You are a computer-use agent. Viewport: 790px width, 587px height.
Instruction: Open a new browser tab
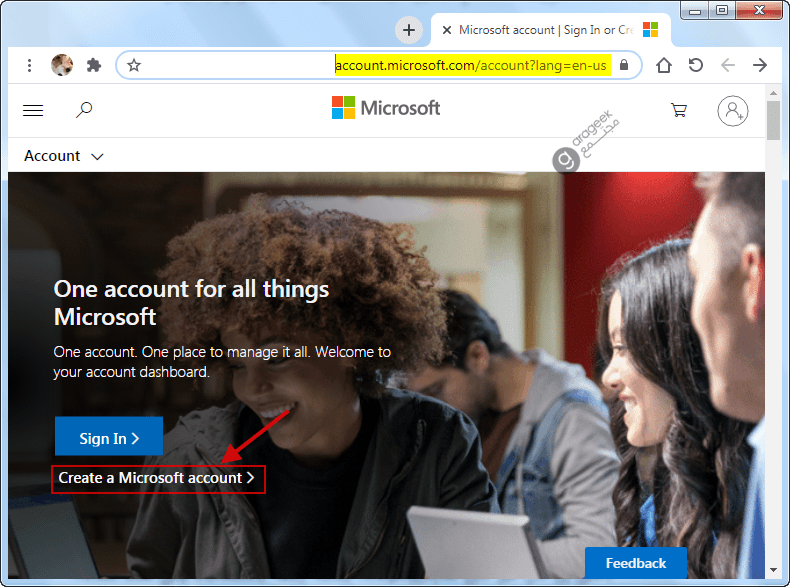(409, 30)
